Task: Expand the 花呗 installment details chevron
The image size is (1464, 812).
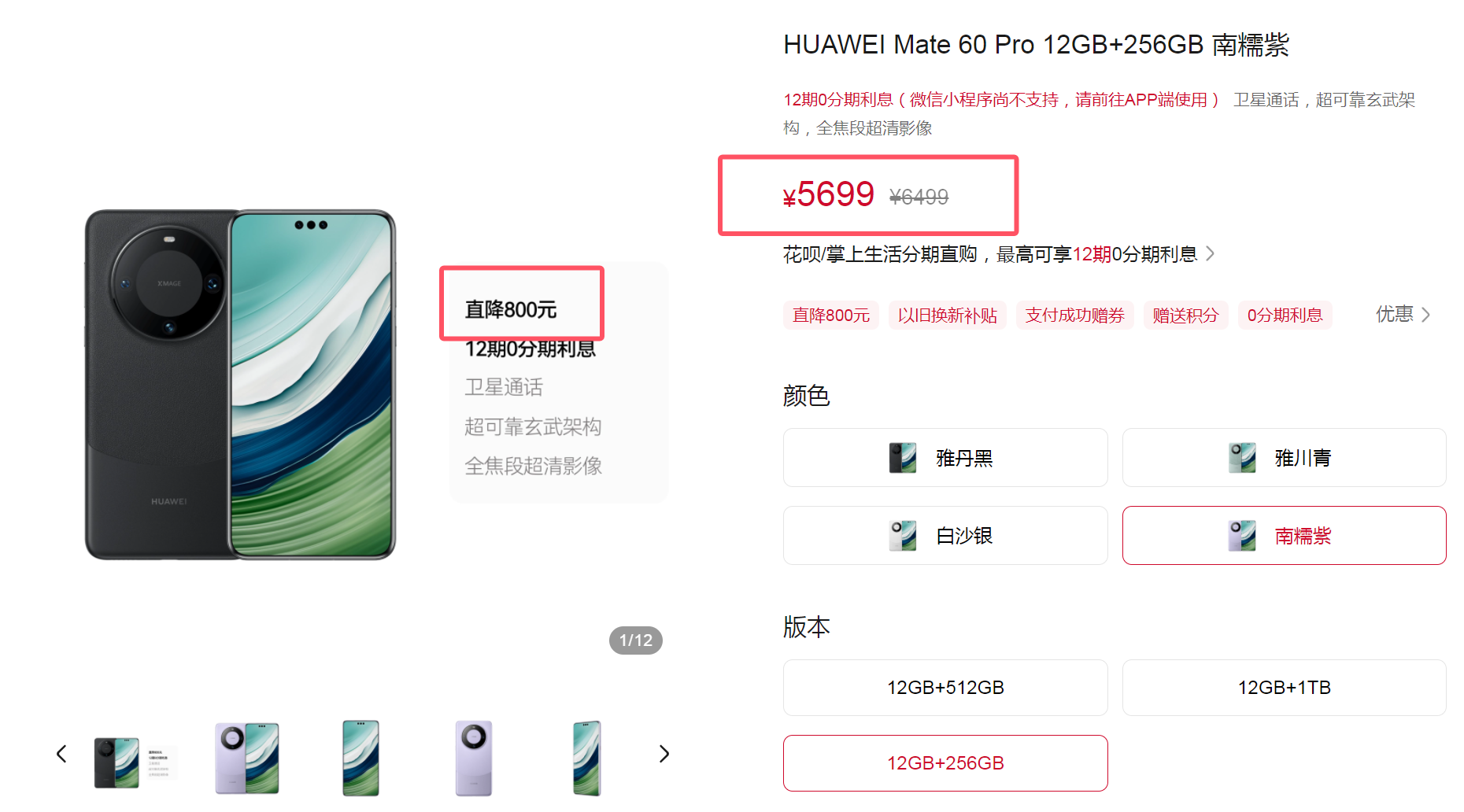Action: [1211, 253]
